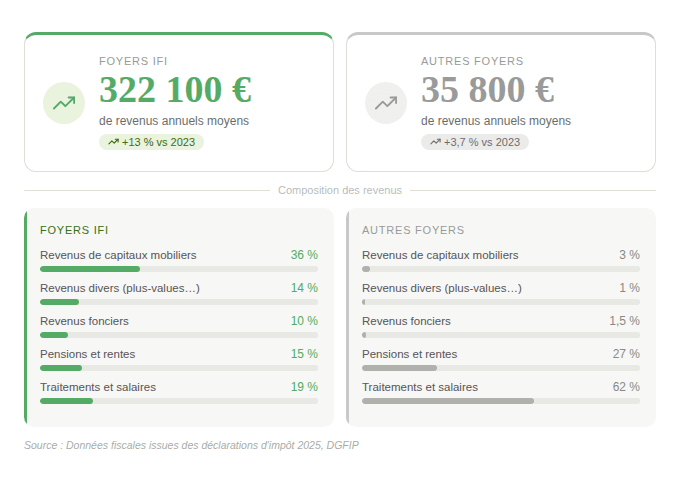Image resolution: width=680 pixels, height=485 pixels.
Task: Click 'Revenus fonciers' label in Autres Foyers
Action: click(x=406, y=321)
